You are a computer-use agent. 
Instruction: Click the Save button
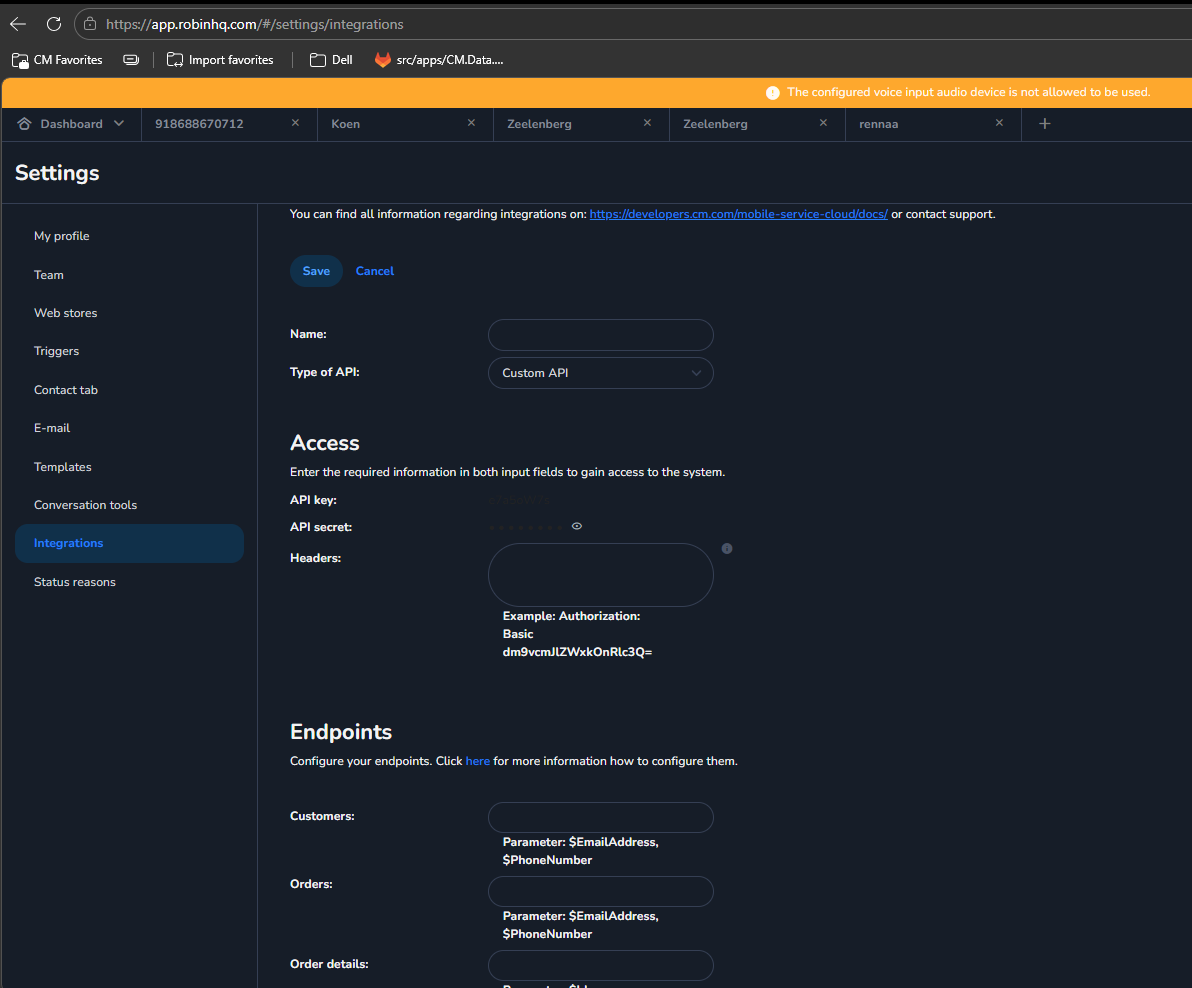[316, 271]
